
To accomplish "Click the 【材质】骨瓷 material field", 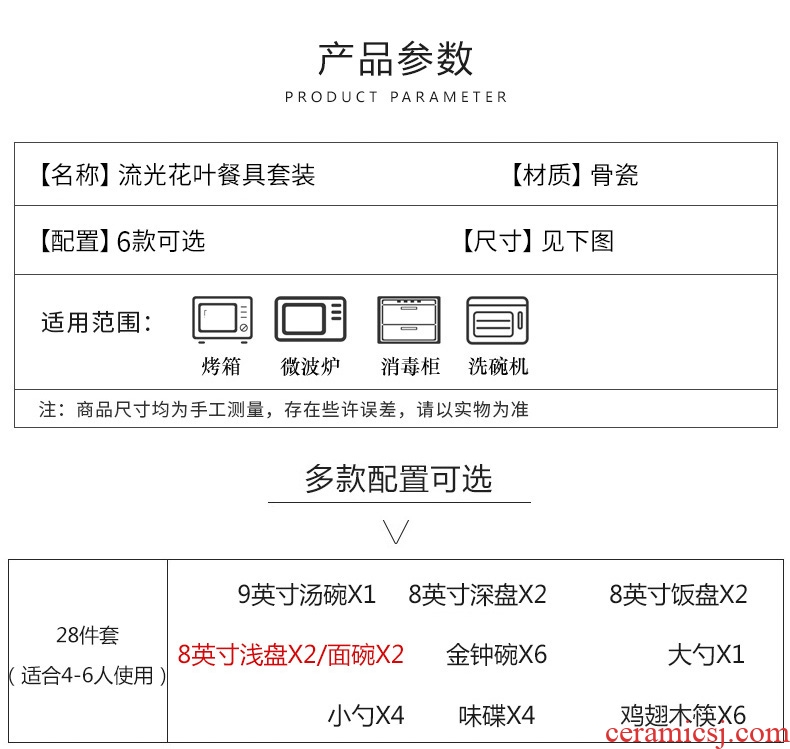I will 574,176.
